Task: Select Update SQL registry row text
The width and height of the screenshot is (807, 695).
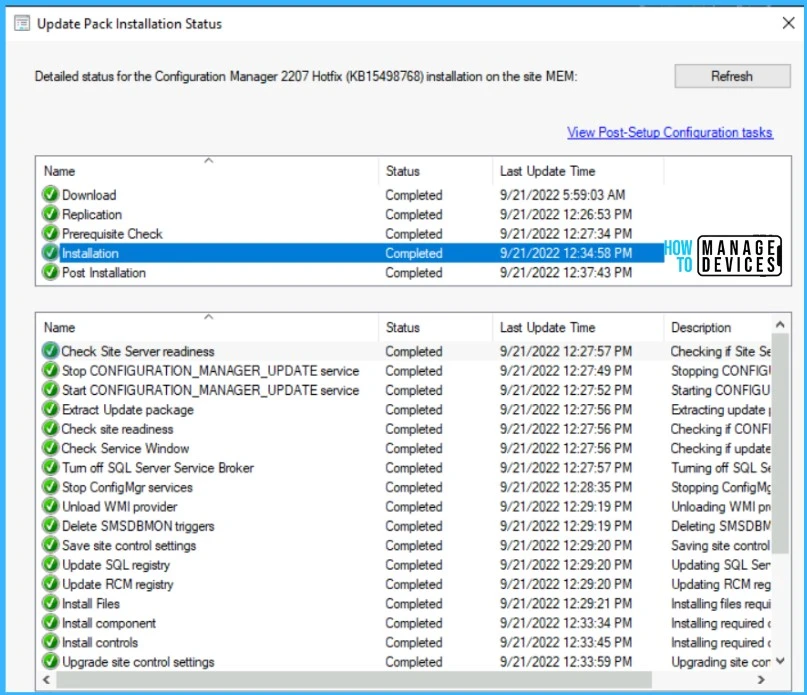Action: click(x=116, y=565)
